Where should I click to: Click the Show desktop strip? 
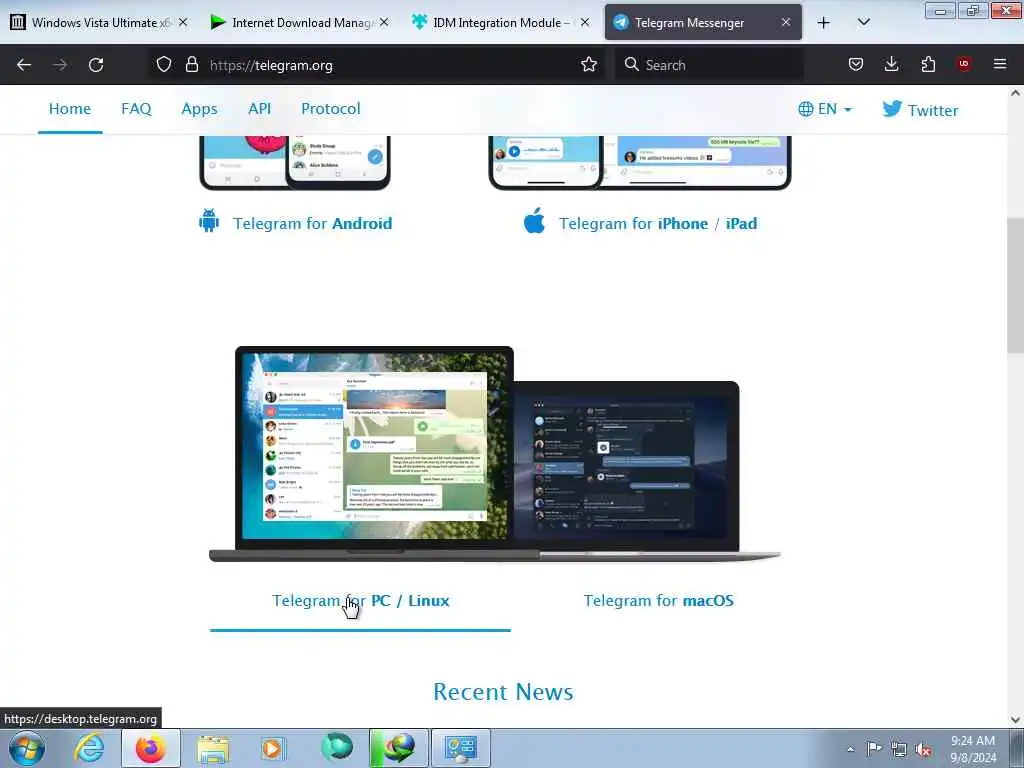1016,748
